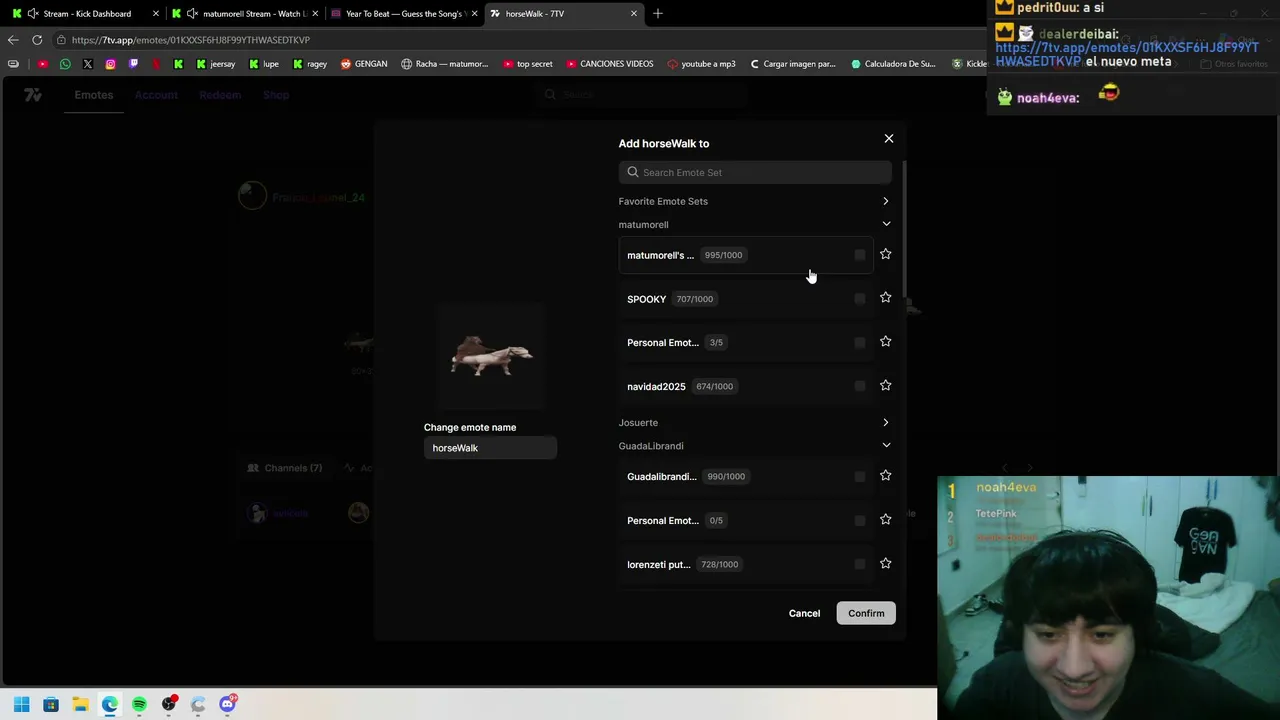Viewport: 1280px width, 720px height.
Task: Open OBS Studio from taskbar
Action: pyautogui.click(x=169, y=704)
